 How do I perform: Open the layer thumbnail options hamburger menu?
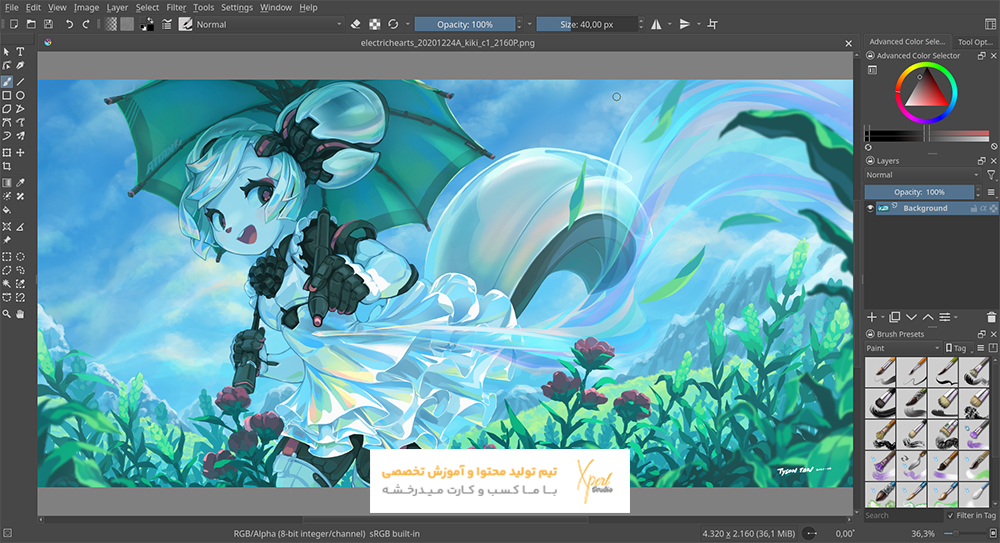click(x=991, y=192)
